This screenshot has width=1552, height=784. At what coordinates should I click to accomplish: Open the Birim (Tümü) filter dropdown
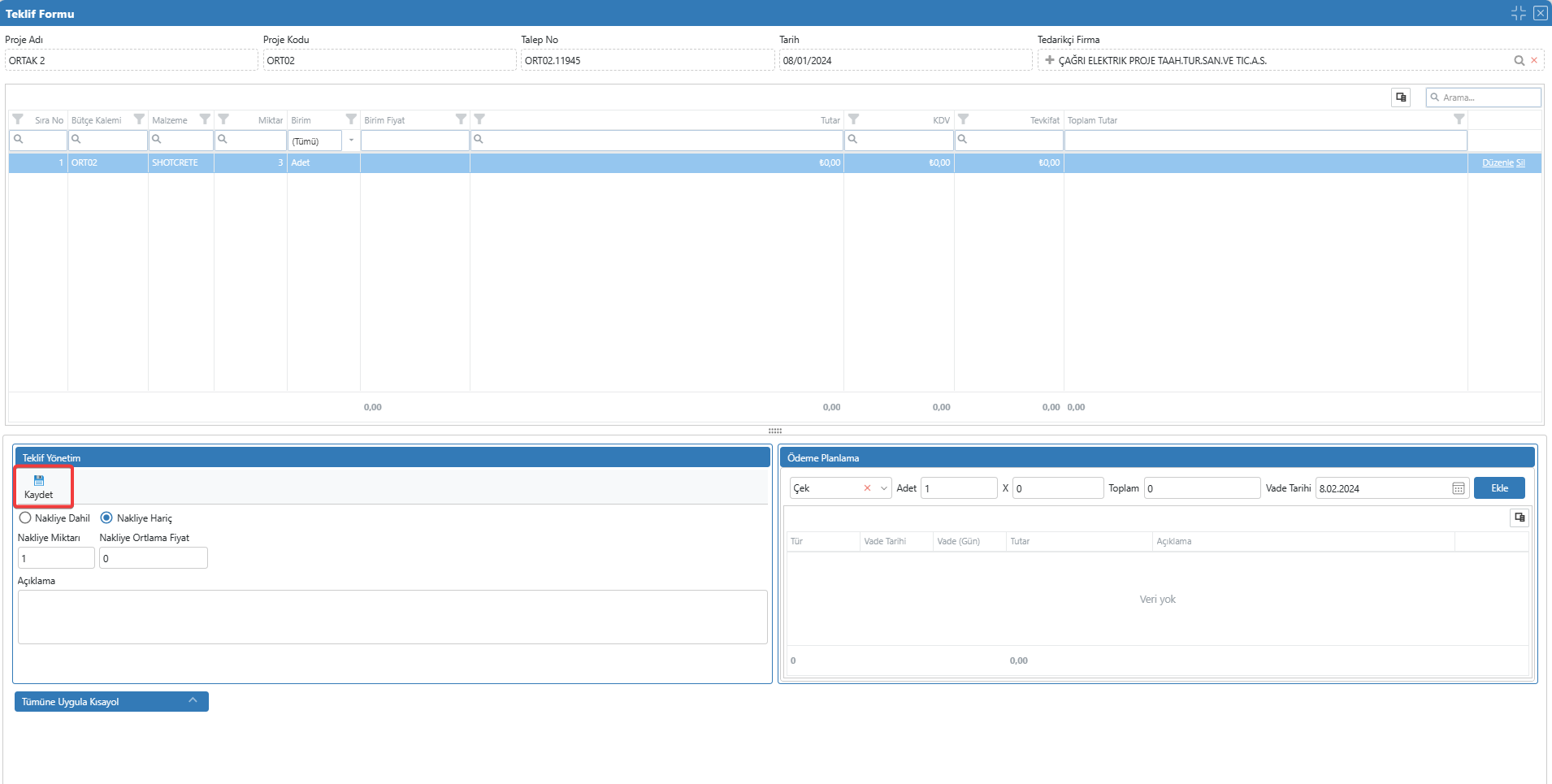click(351, 141)
